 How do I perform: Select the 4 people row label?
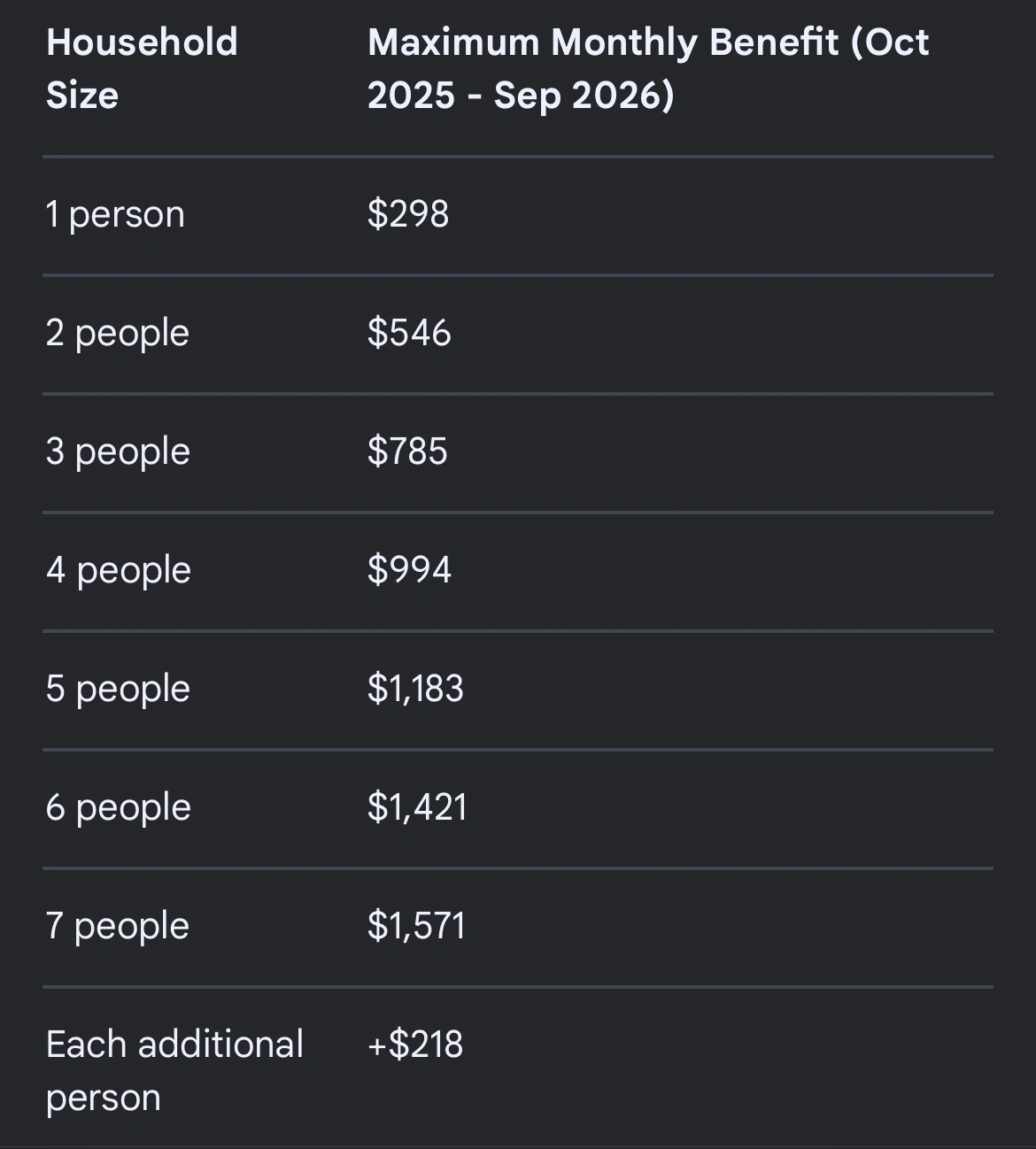pyautogui.click(x=119, y=571)
